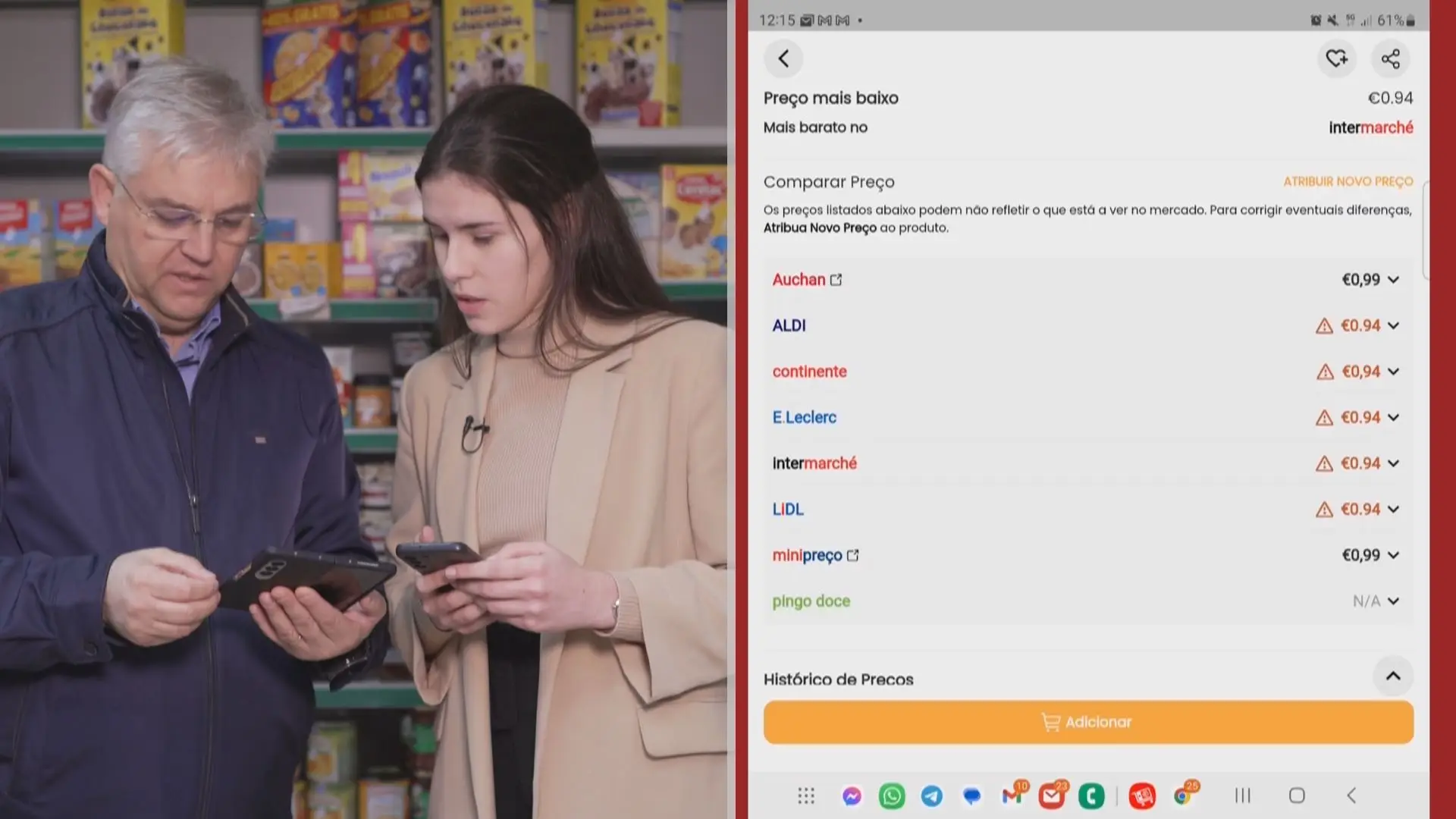The image size is (1456, 819).
Task: Tap the system Back navigation arrow
Action: 1351,795
